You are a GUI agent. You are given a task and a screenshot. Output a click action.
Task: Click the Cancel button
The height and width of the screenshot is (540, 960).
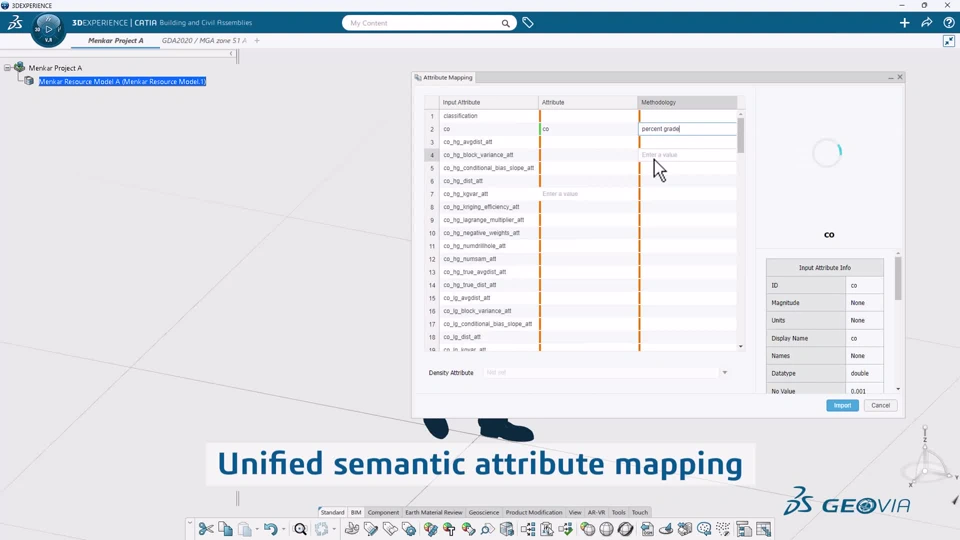tap(880, 405)
